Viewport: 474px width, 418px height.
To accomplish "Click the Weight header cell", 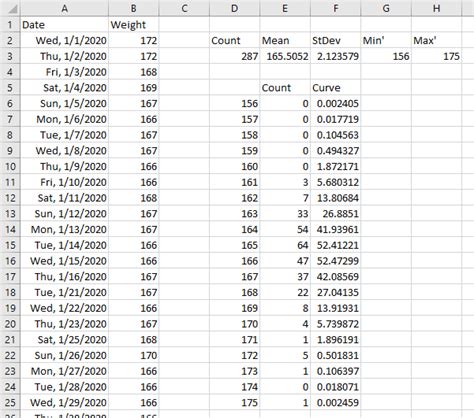I will click(134, 24).
